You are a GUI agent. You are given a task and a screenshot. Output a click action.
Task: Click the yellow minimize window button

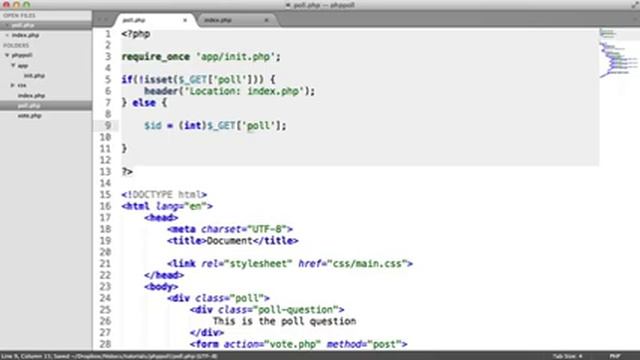coord(16,5)
